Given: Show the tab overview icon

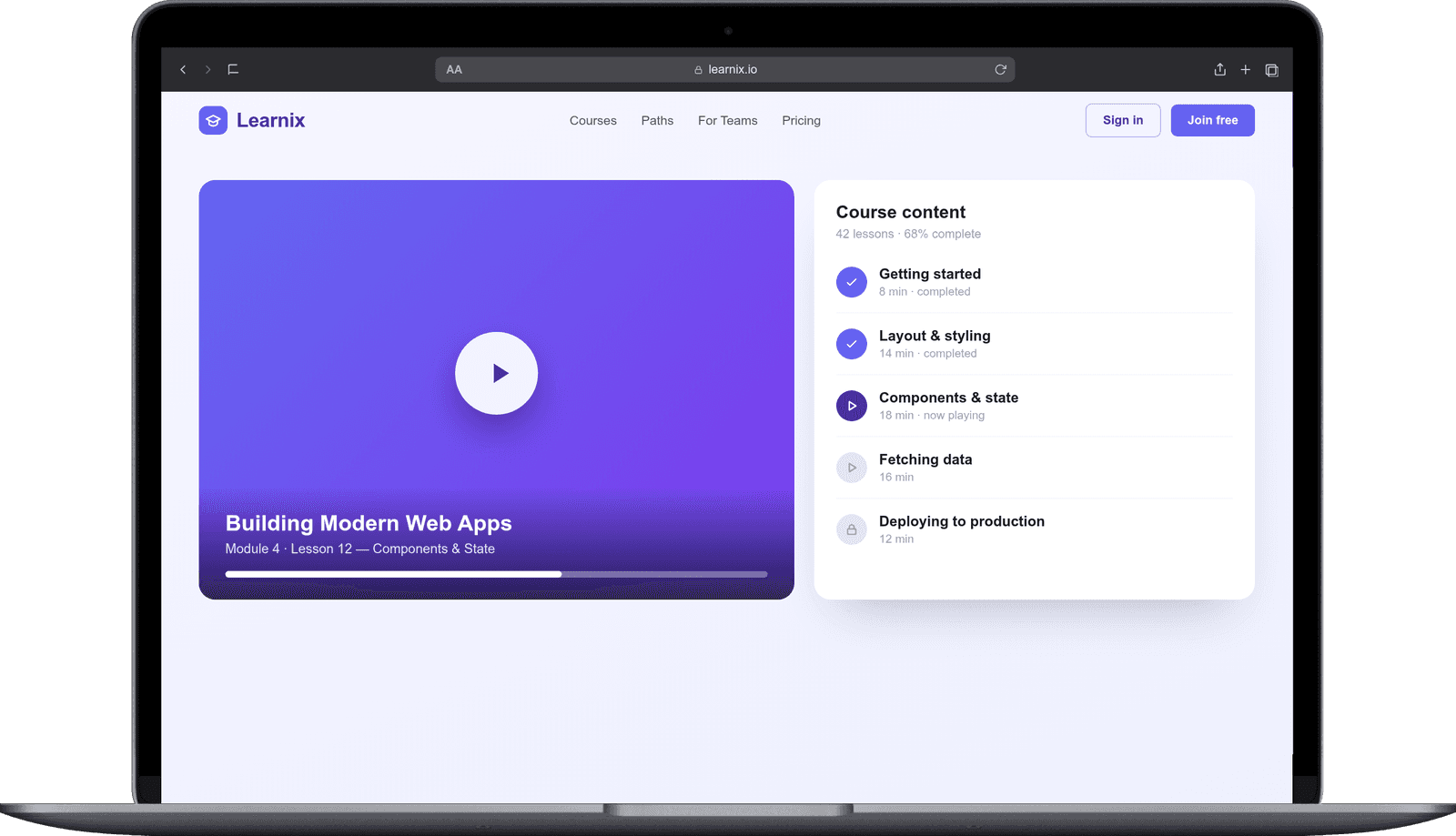Looking at the screenshot, I should point(1271,70).
